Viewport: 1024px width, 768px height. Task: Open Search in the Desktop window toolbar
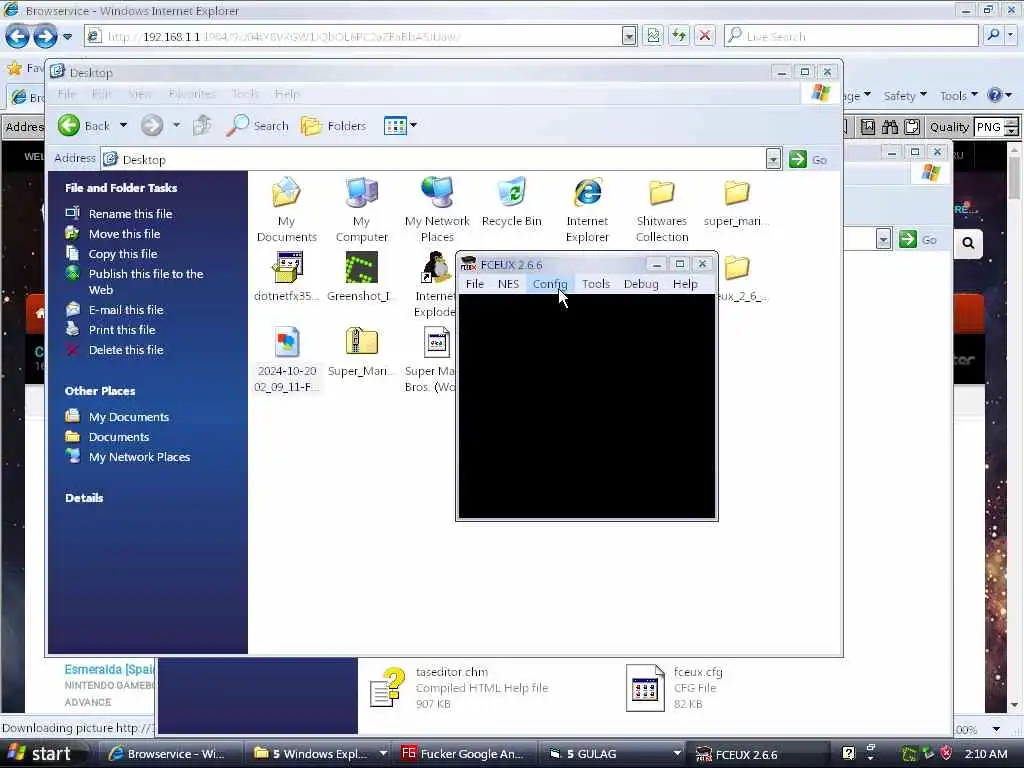[x=257, y=125]
